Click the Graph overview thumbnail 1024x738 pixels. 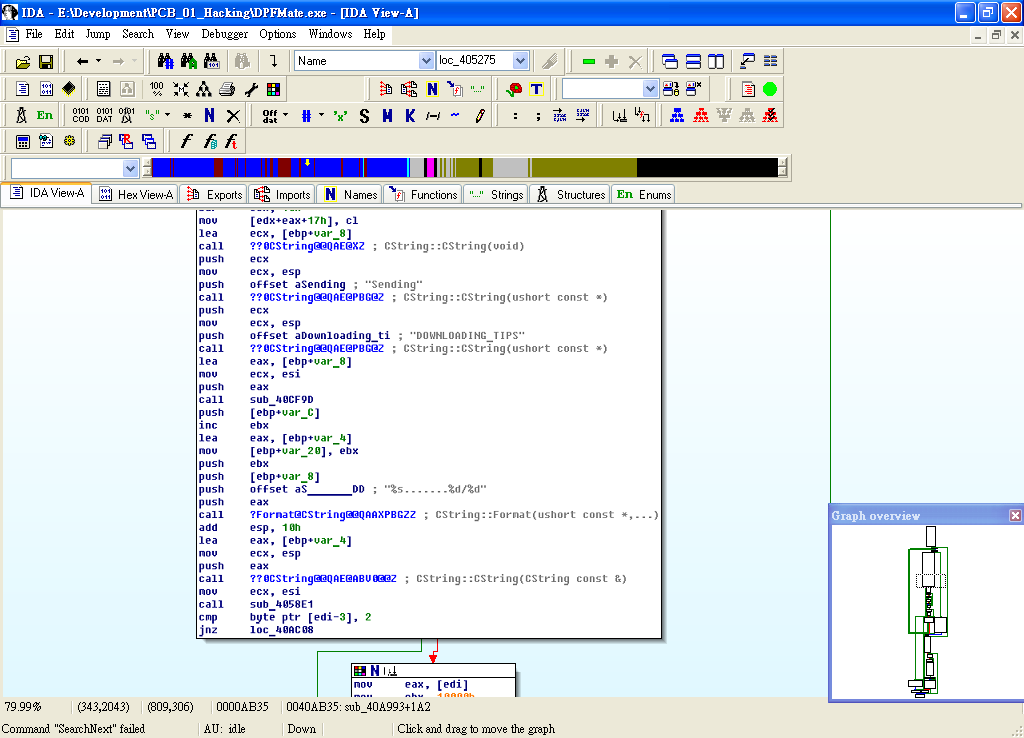927,612
